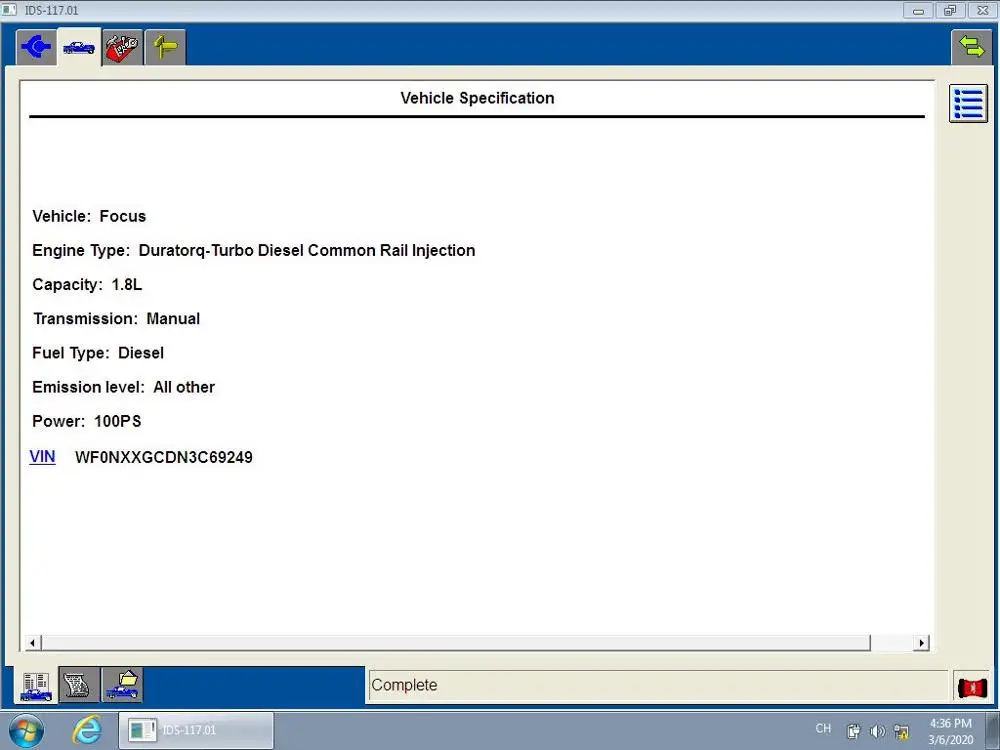Open Internet Explorer from the taskbar

coord(86,730)
